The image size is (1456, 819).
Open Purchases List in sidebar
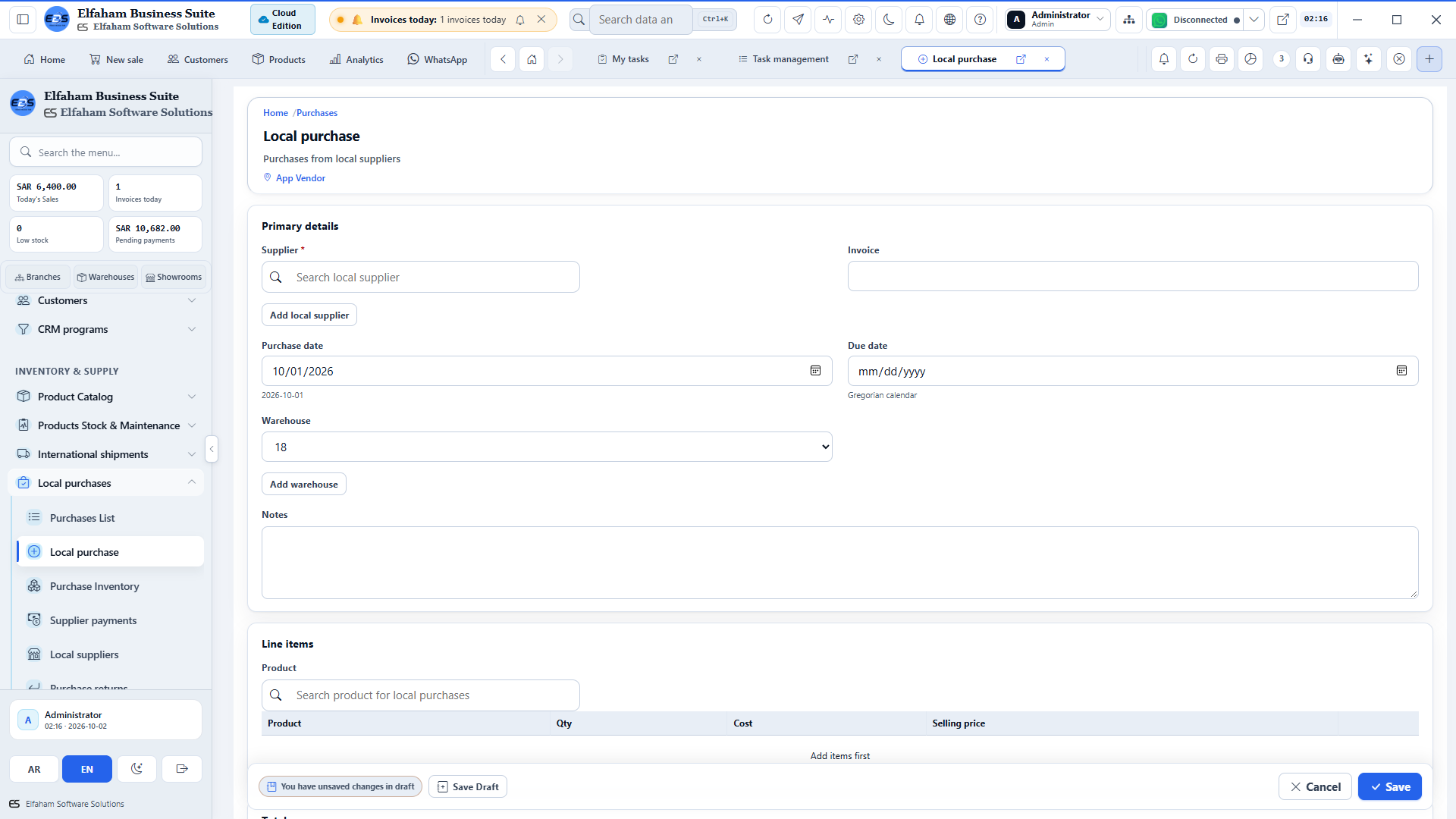point(110,518)
